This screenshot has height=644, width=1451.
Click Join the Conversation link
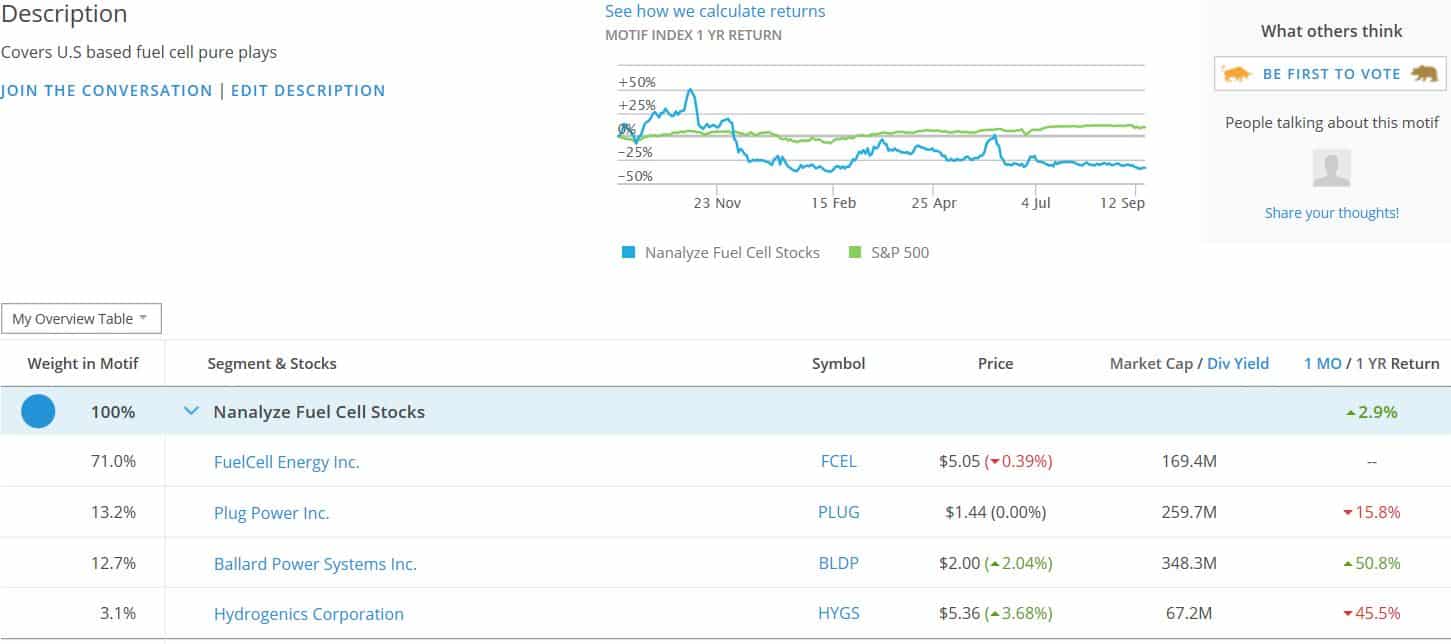tap(106, 91)
